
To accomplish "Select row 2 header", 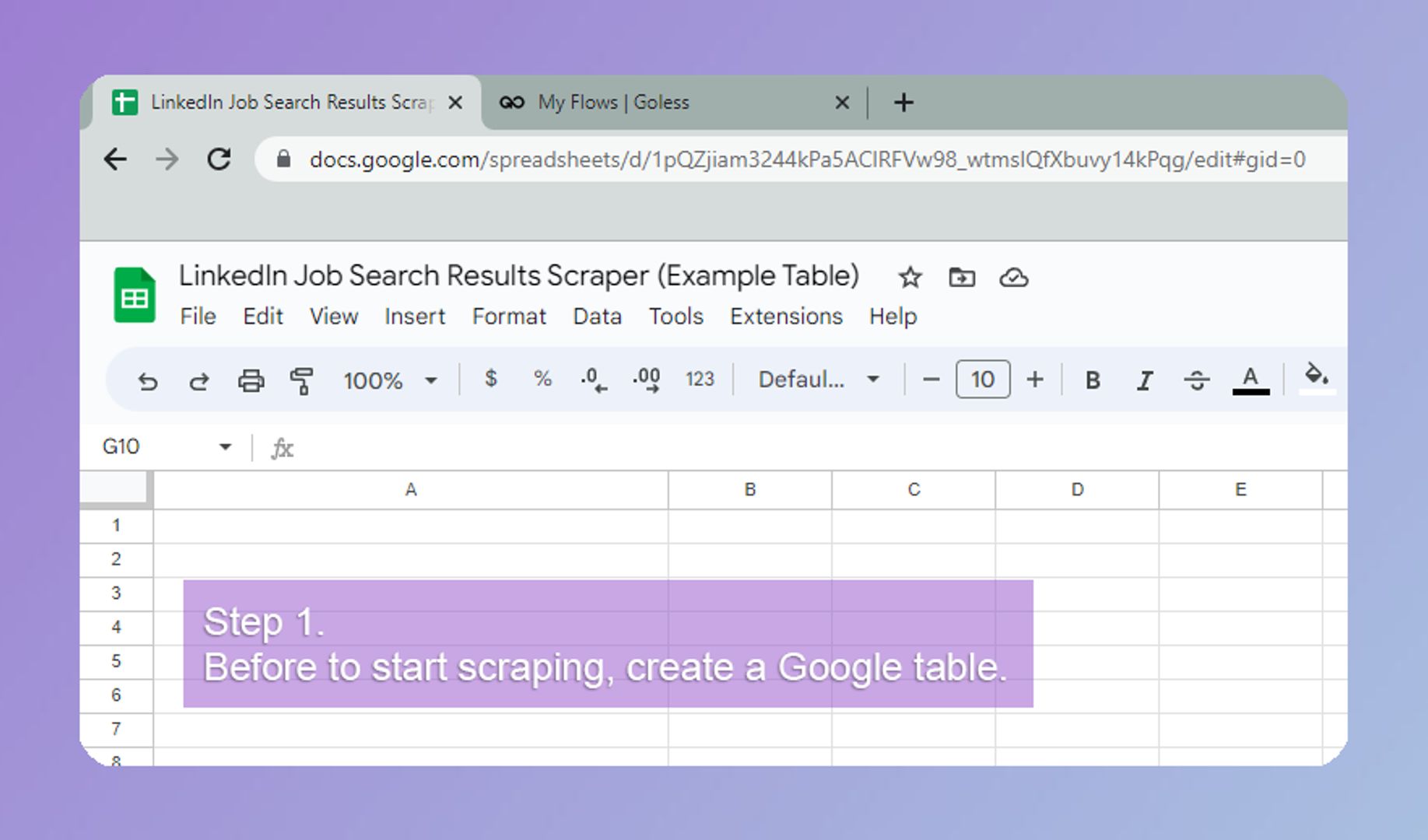I will (116, 559).
